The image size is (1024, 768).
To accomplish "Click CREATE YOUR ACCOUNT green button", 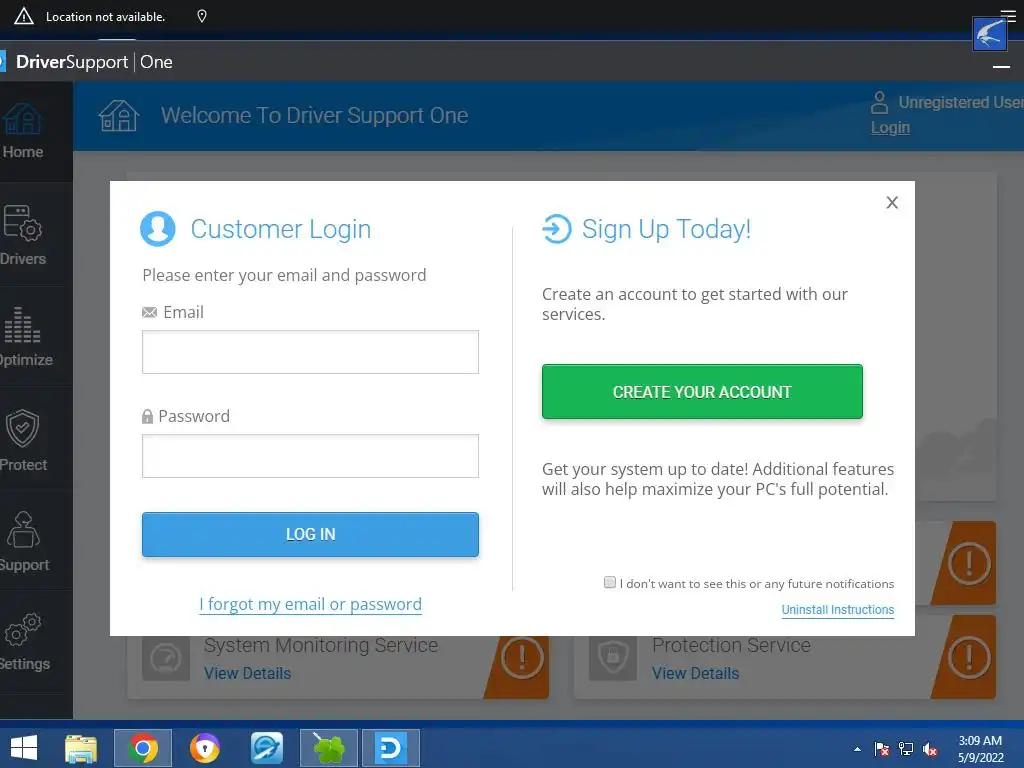I will click(x=702, y=392).
